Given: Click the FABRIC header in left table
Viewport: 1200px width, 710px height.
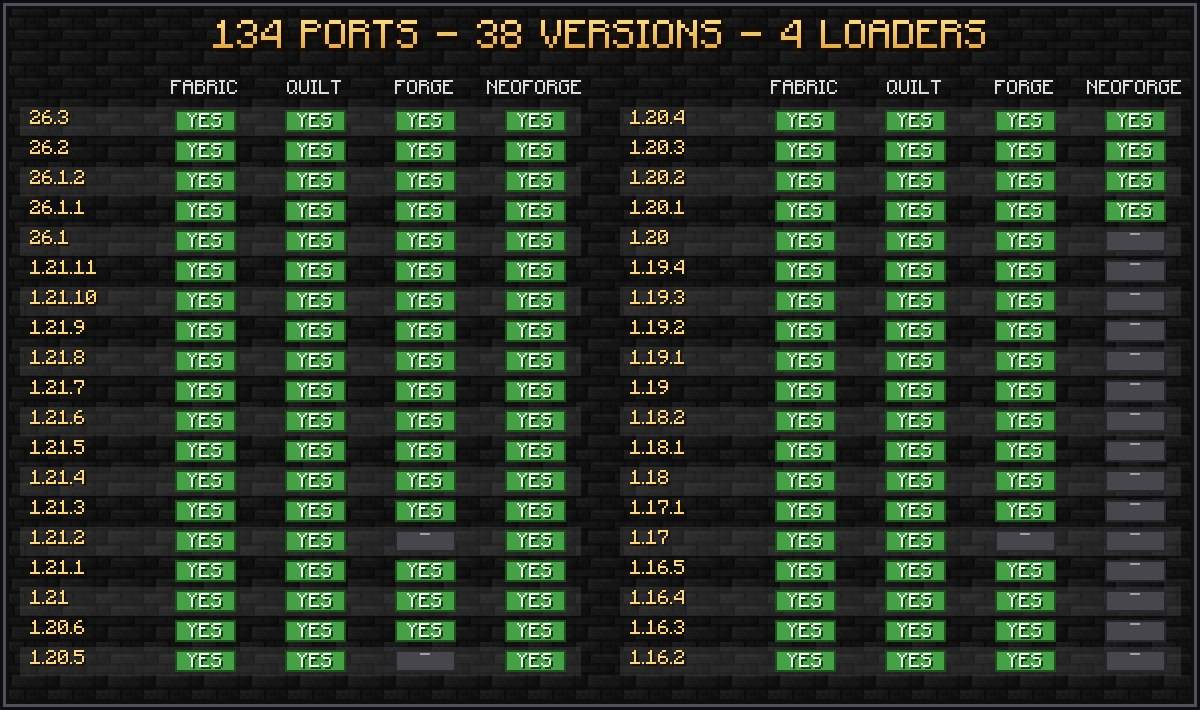Looking at the screenshot, I should tap(204, 87).
